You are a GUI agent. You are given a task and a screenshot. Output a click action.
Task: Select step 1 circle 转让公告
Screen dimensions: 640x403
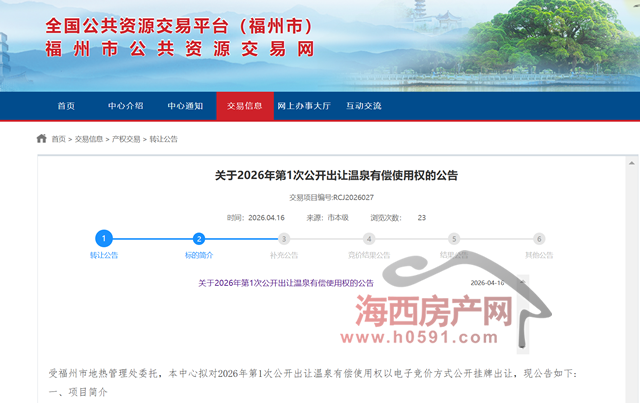click(x=104, y=238)
